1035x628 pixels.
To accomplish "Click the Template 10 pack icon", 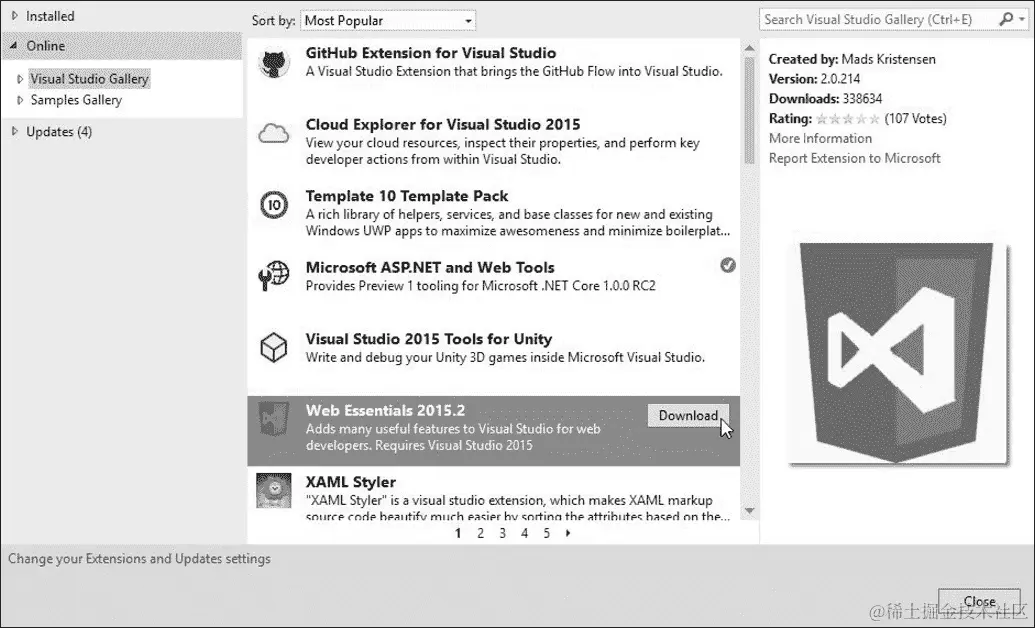I will pos(273,204).
